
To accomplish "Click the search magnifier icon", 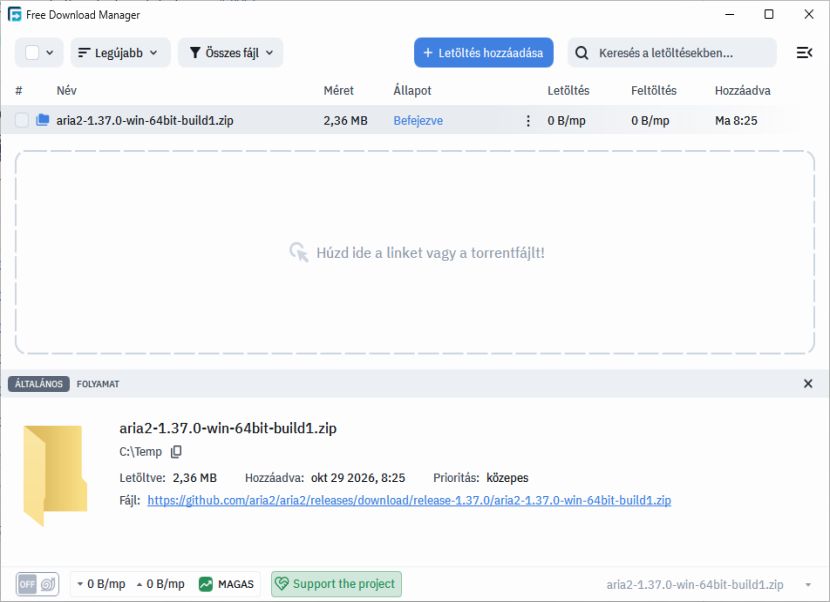I will coord(582,53).
